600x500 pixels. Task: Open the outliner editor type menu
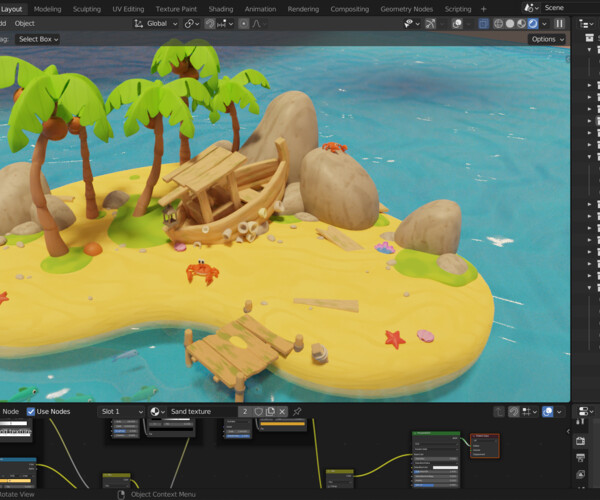click(x=586, y=24)
